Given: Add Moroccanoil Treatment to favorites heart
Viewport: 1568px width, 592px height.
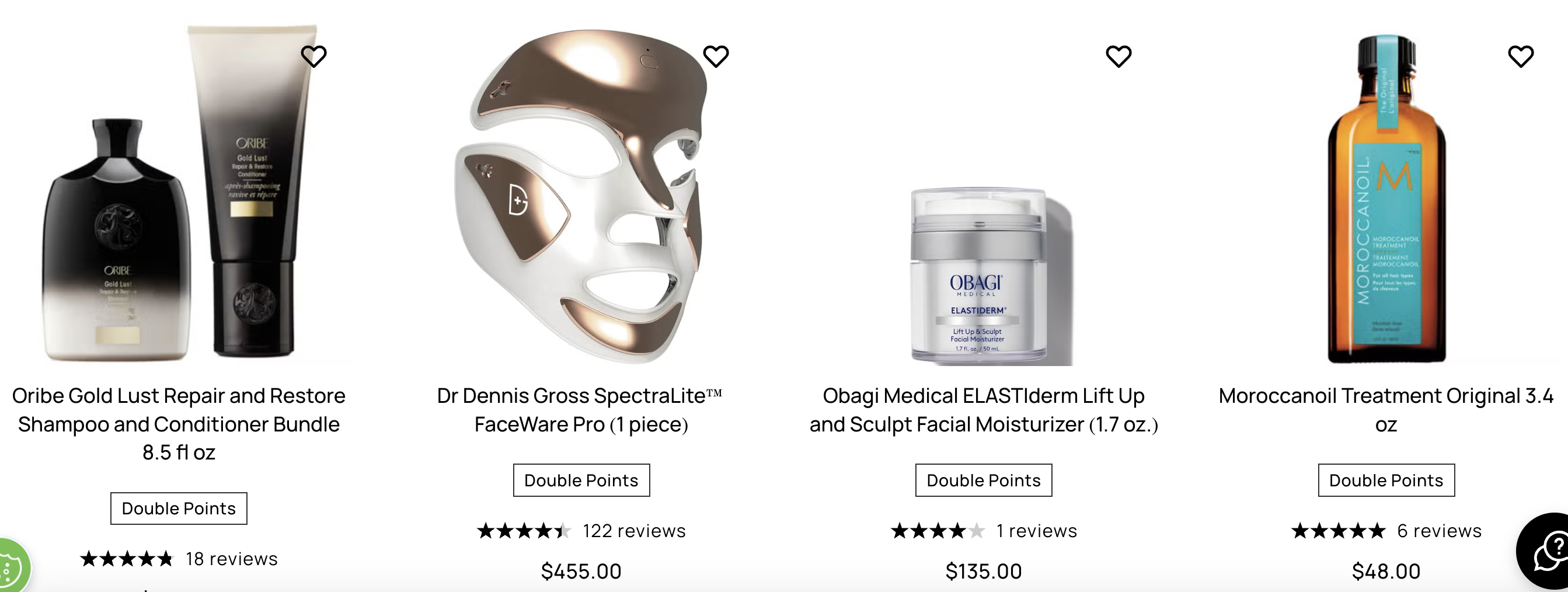Looking at the screenshot, I should [1521, 57].
